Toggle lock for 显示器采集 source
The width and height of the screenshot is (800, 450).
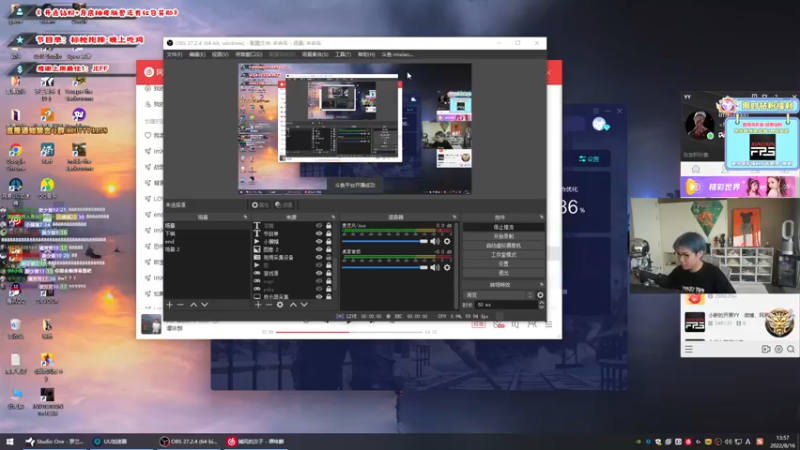(x=329, y=297)
